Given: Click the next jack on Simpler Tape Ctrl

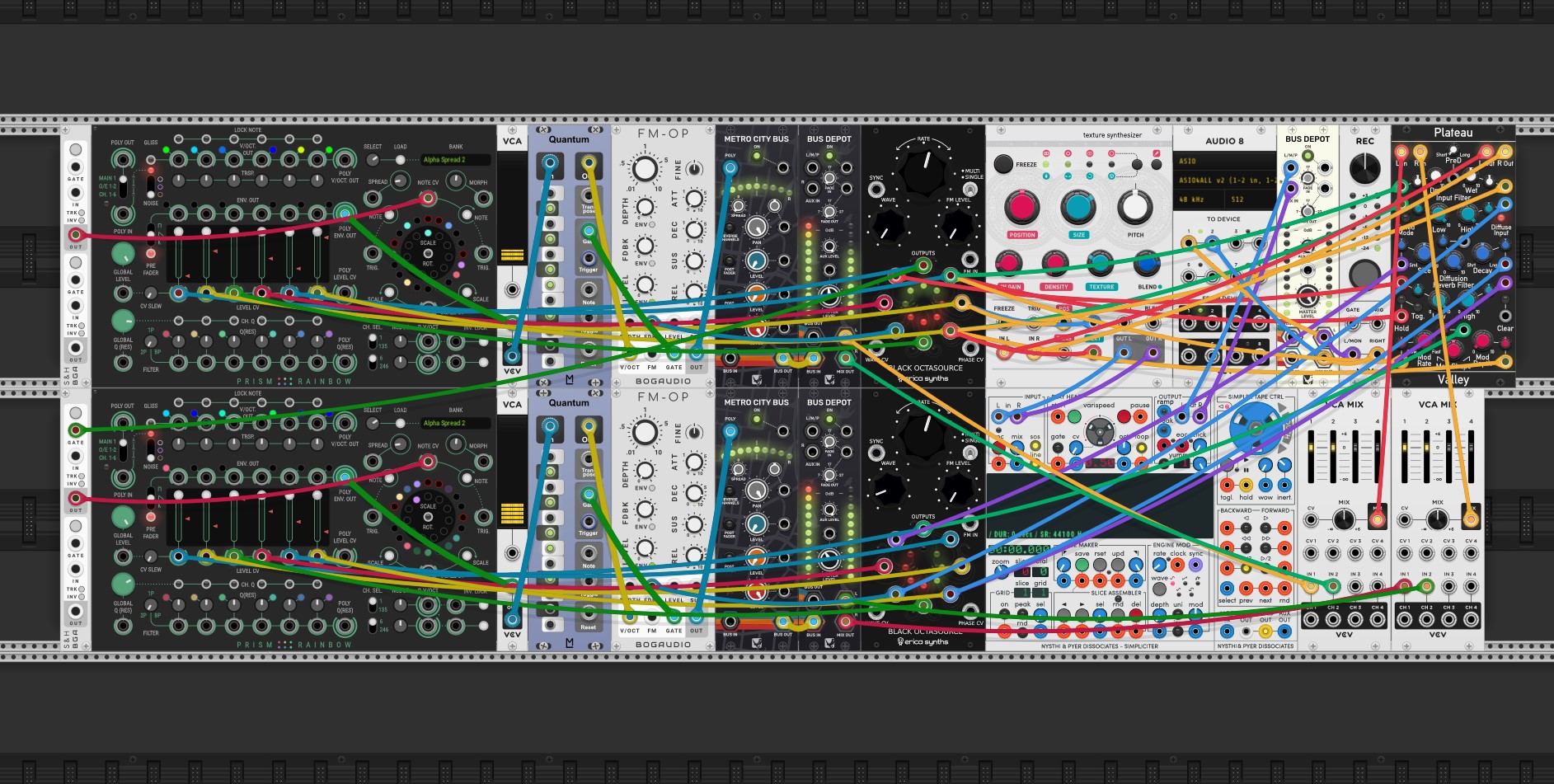Looking at the screenshot, I should (1265, 588).
